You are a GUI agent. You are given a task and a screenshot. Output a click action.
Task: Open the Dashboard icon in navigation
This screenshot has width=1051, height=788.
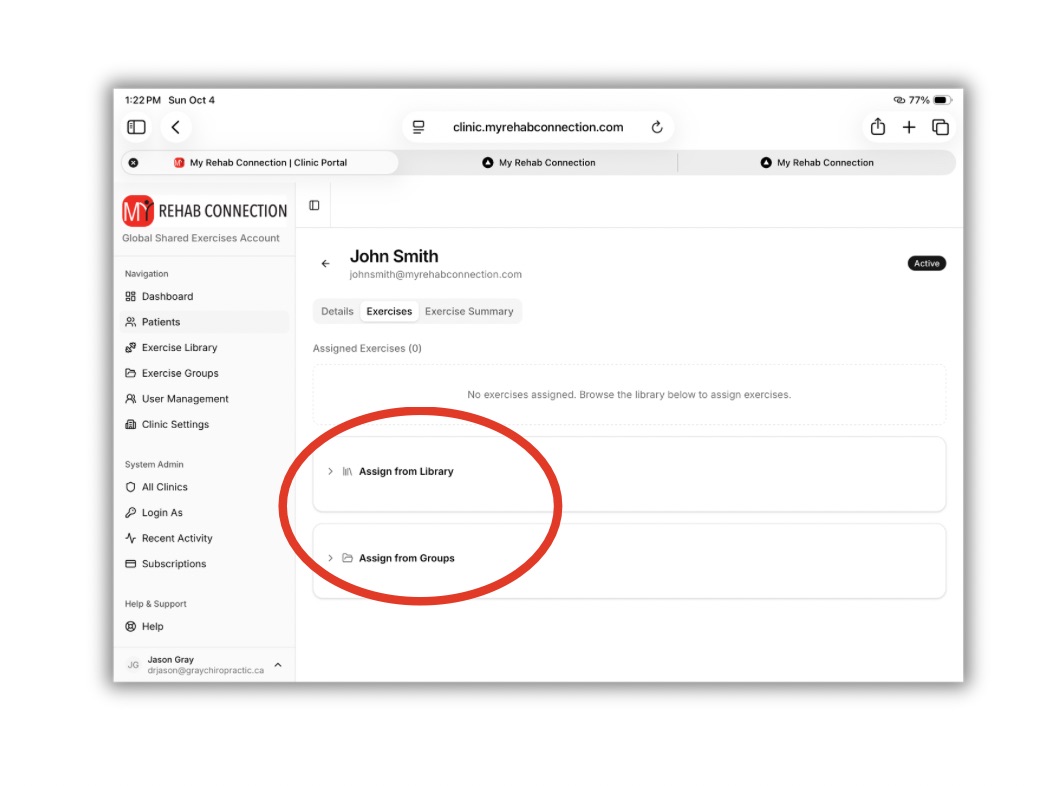[131, 296]
